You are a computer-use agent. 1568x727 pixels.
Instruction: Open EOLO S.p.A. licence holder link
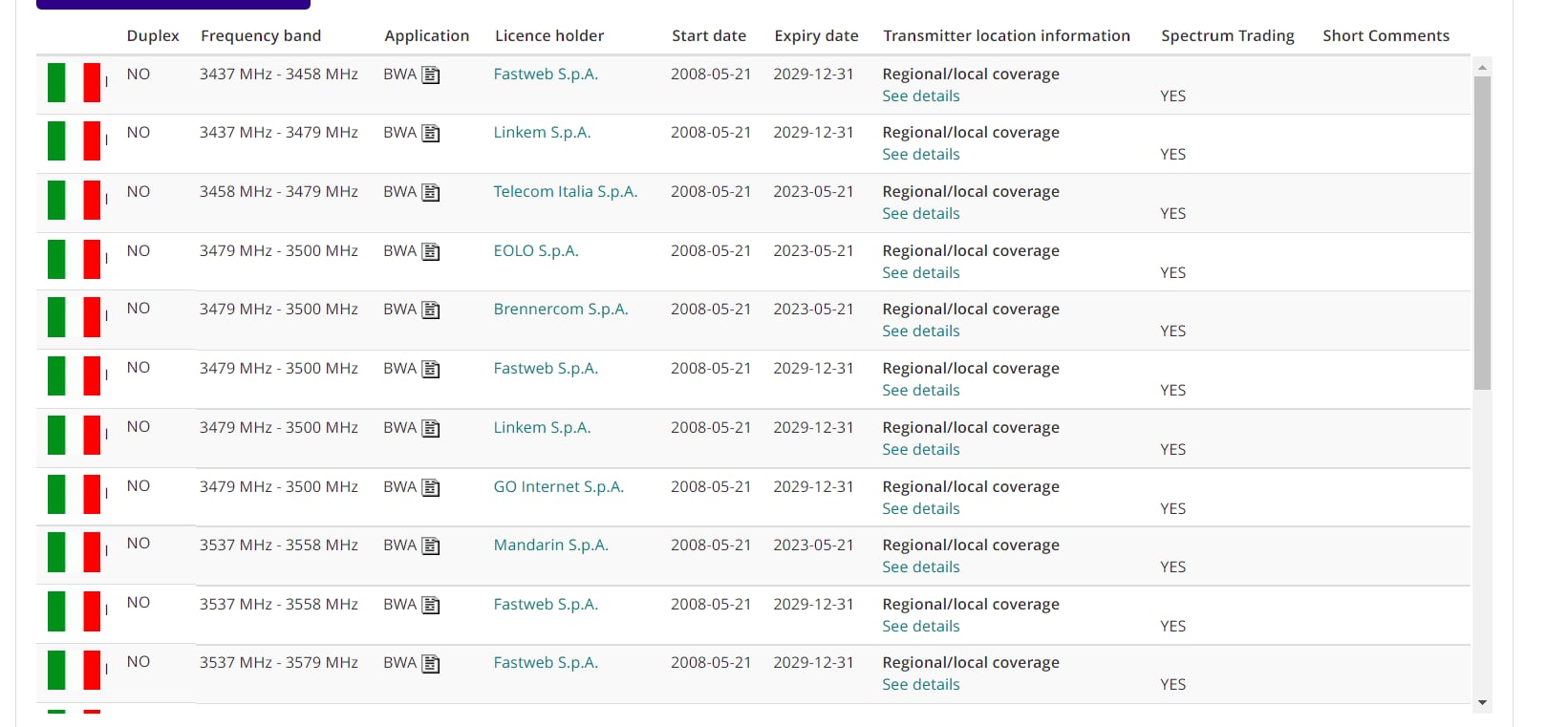tap(535, 251)
